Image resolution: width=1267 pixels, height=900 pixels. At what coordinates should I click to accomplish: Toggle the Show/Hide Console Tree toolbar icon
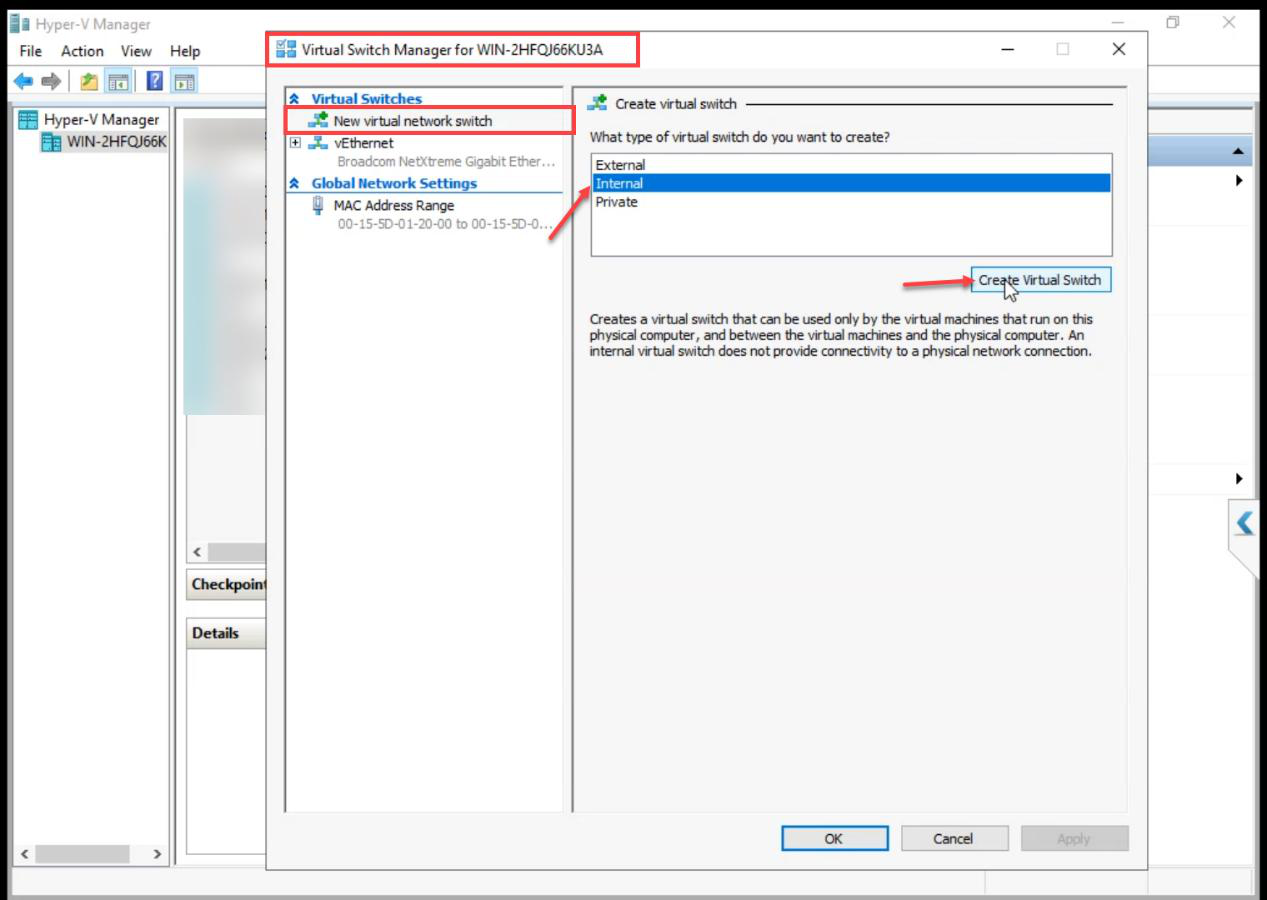[x=119, y=81]
